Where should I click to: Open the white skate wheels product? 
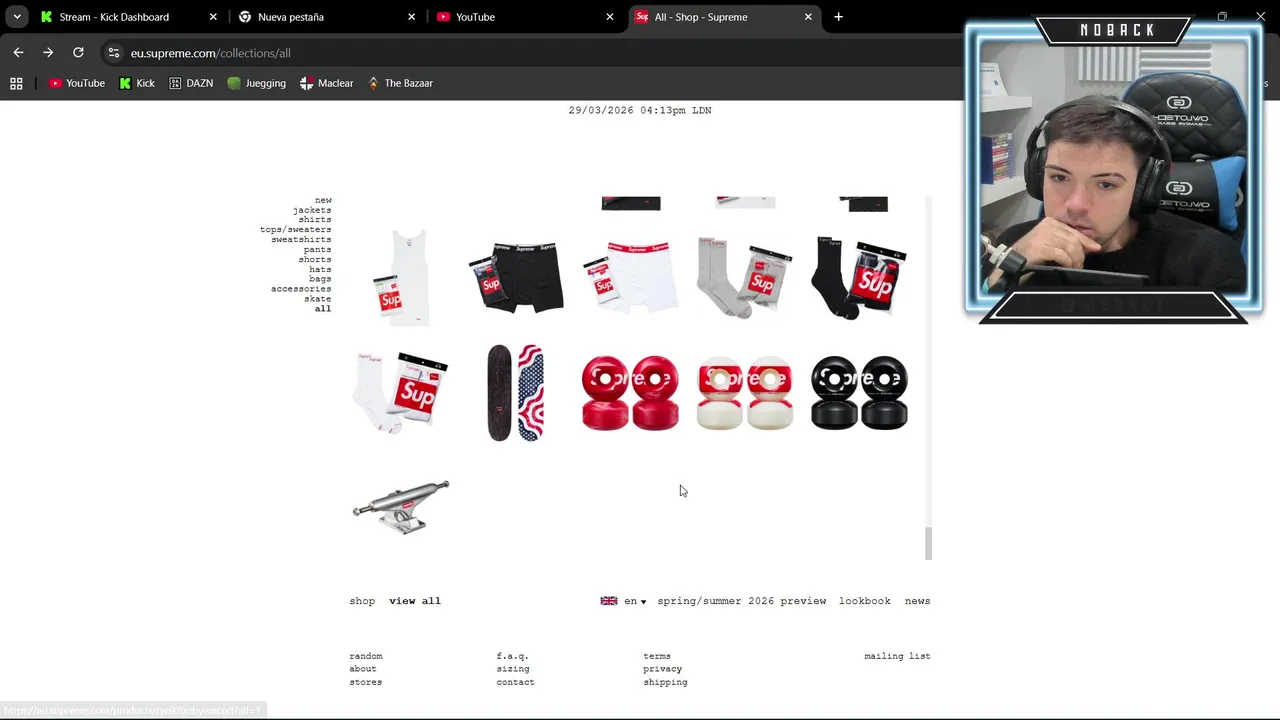tap(745, 393)
